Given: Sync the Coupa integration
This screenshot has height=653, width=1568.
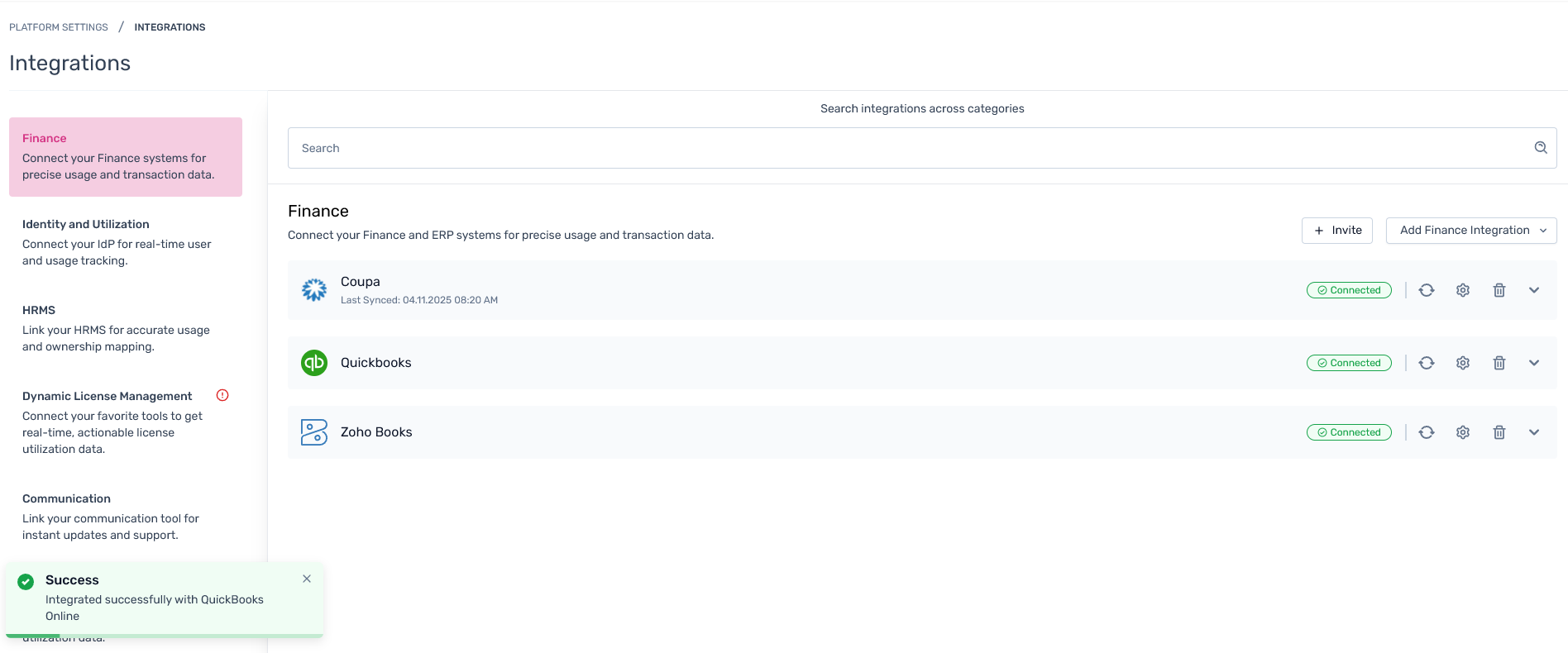Looking at the screenshot, I should 1427,290.
